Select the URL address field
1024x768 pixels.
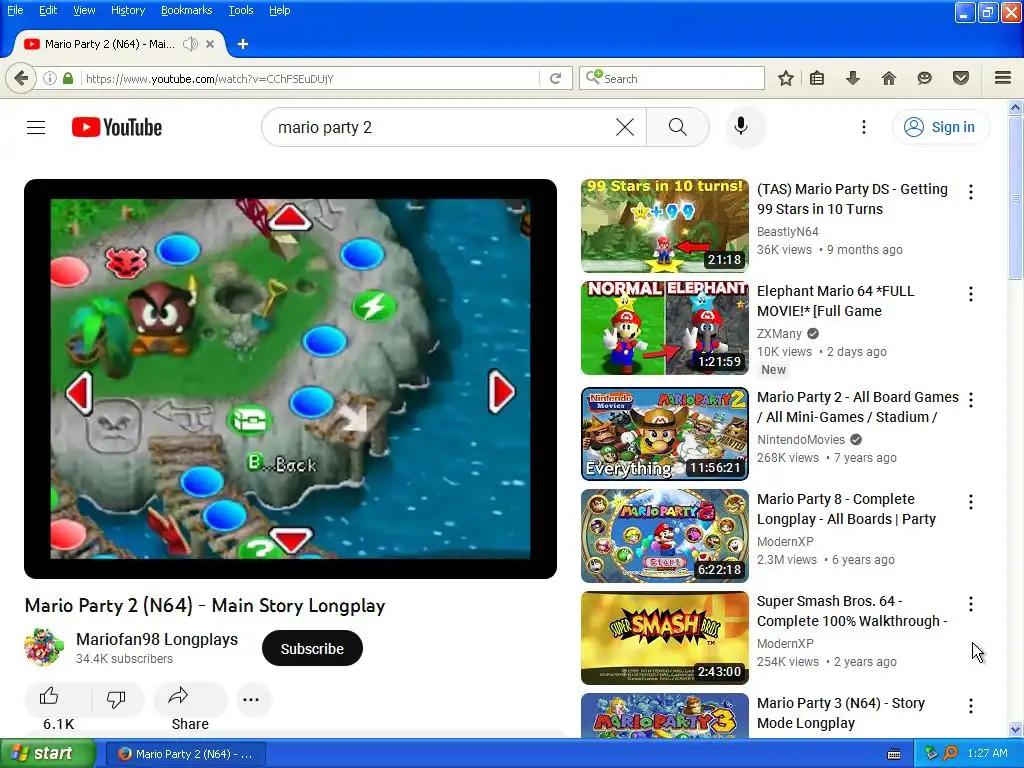tap(310, 78)
